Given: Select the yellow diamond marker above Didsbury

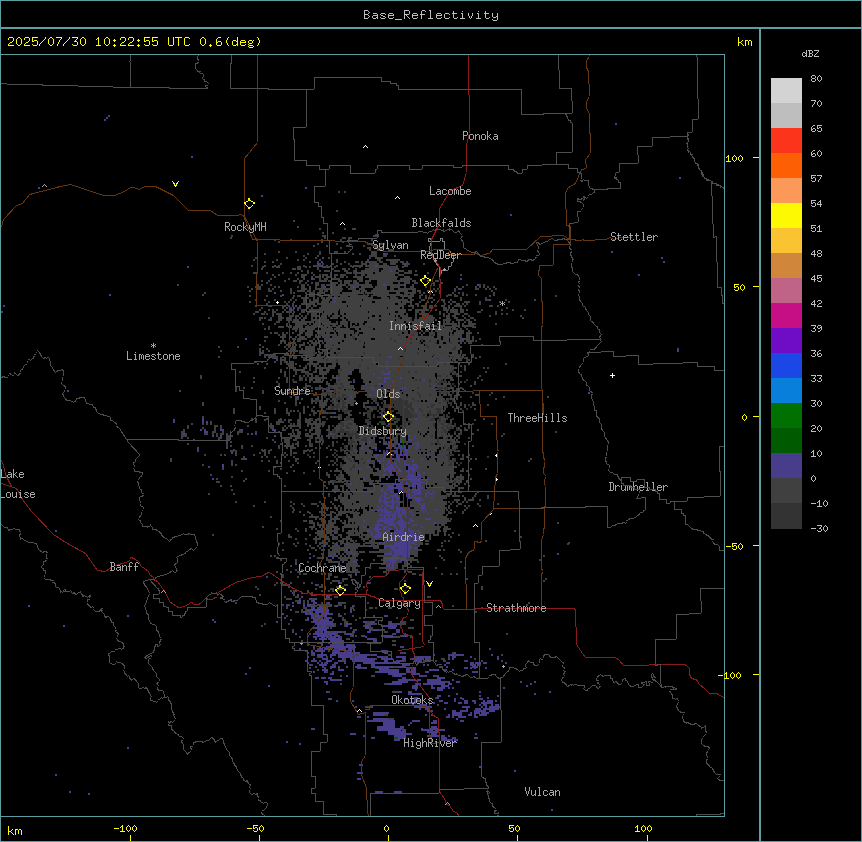Looking at the screenshot, I should 388,417.
